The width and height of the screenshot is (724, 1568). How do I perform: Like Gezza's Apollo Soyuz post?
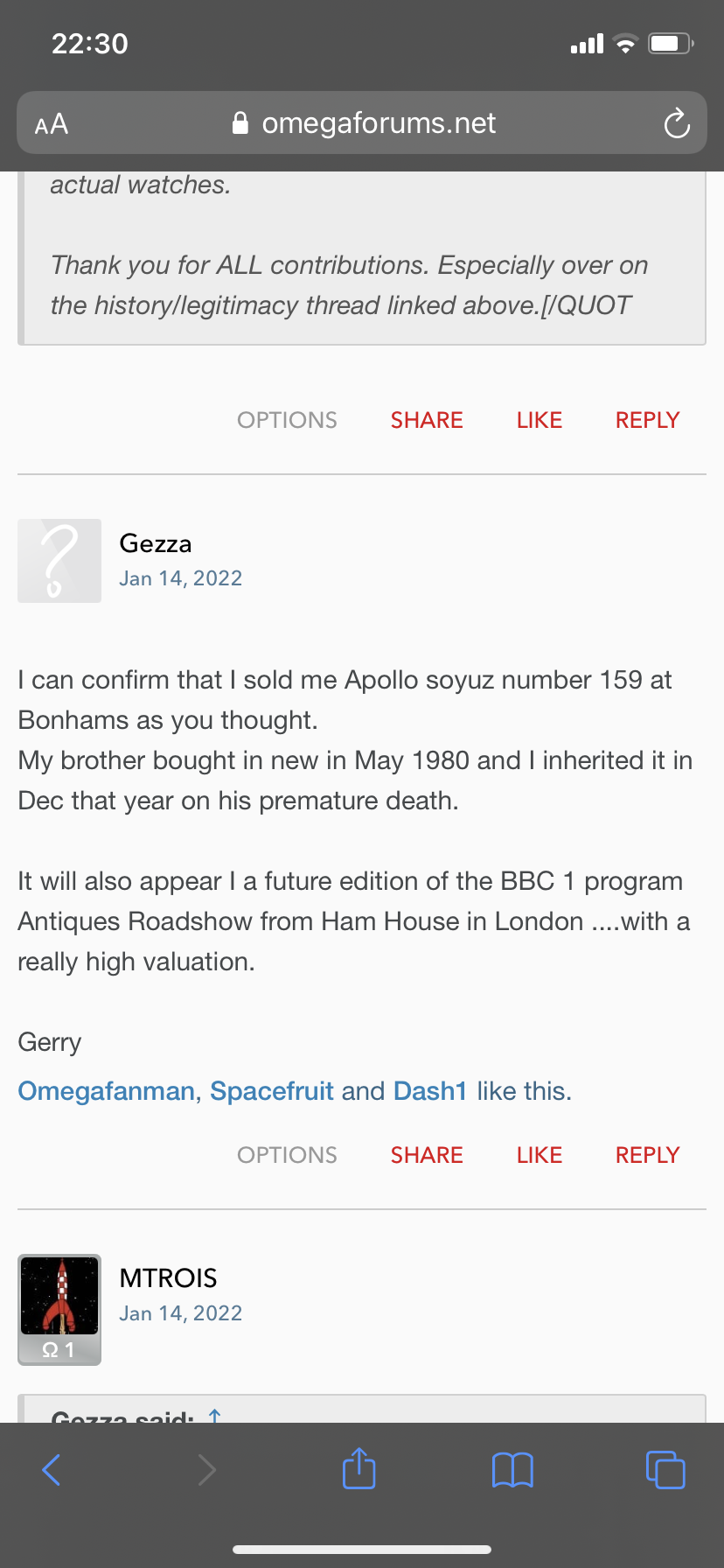tap(539, 1155)
